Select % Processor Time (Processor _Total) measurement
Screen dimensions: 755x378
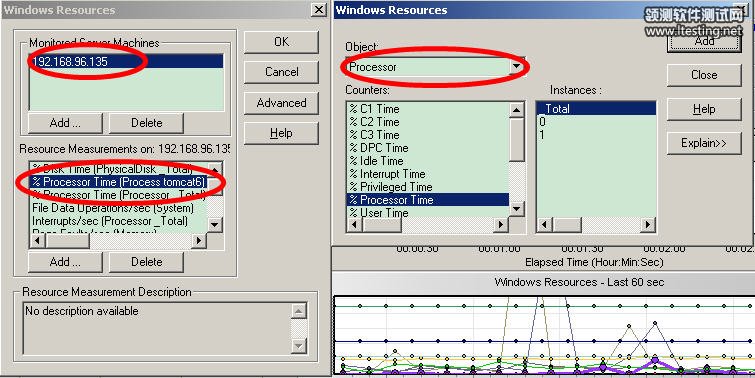point(119,195)
